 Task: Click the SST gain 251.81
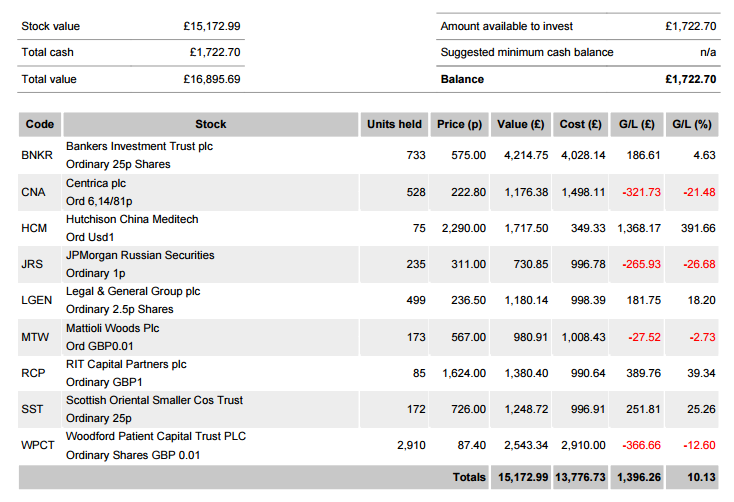point(643,409)
